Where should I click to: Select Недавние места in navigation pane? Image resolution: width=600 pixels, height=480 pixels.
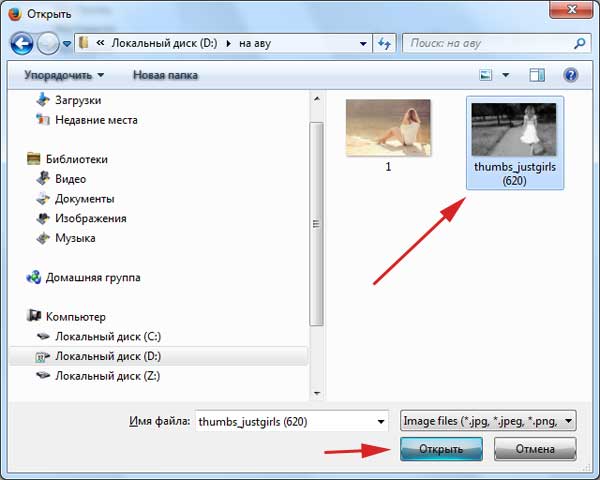[x=96, y=120]
